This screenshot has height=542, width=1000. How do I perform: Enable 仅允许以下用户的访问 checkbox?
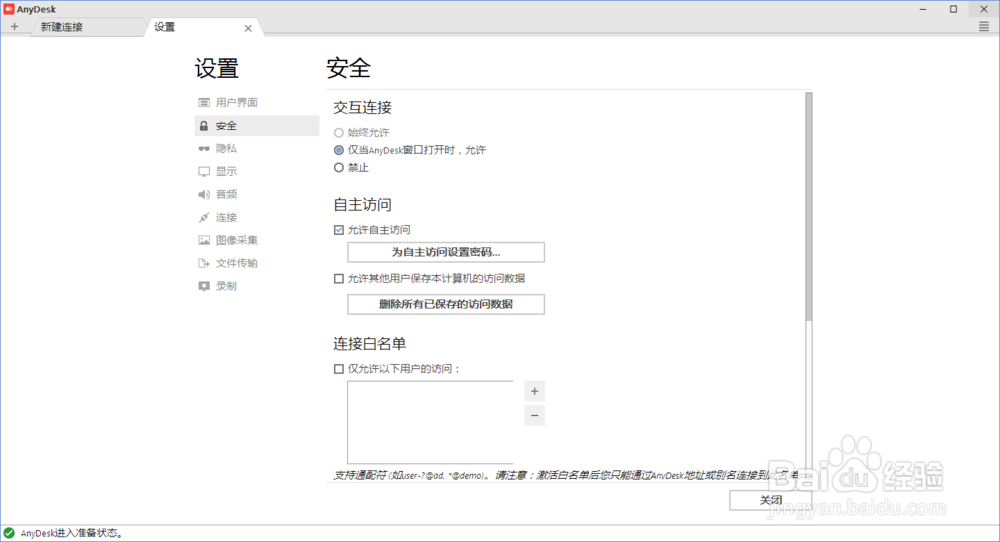(339, 369)
